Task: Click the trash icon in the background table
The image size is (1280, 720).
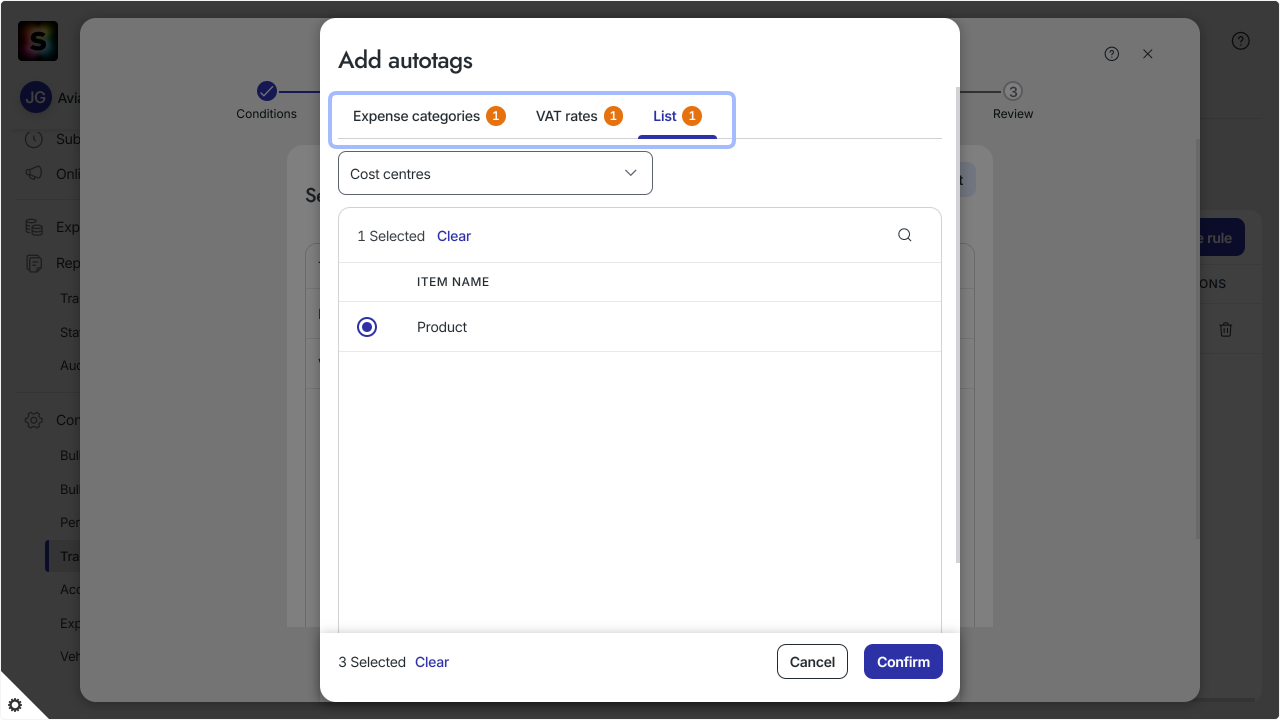Action: click(x=1226, y=329)
